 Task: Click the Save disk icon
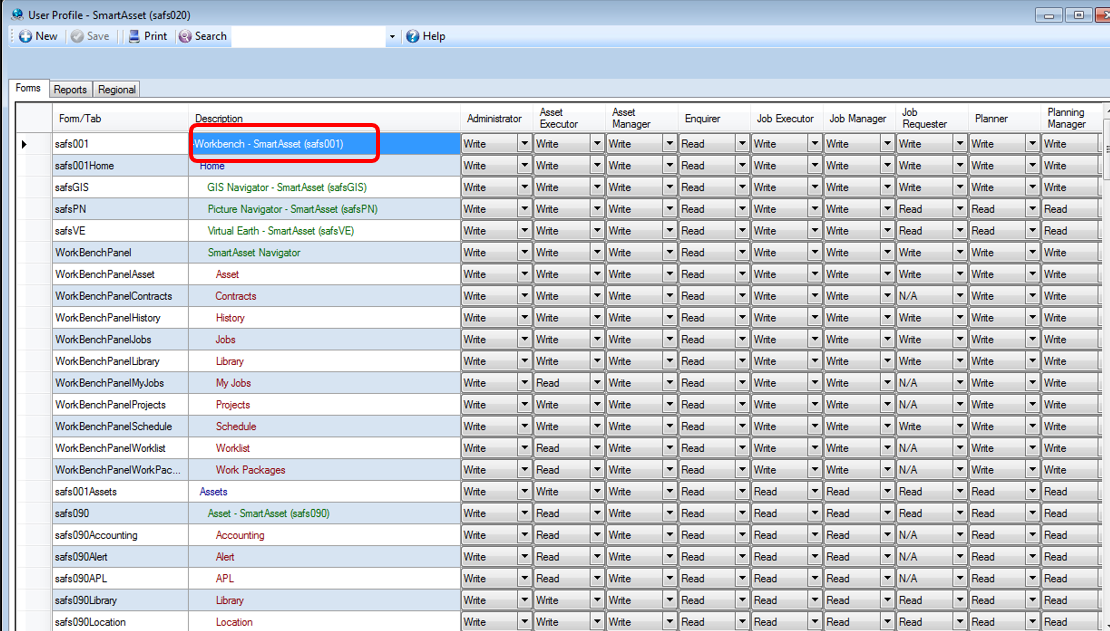[77, 36]
